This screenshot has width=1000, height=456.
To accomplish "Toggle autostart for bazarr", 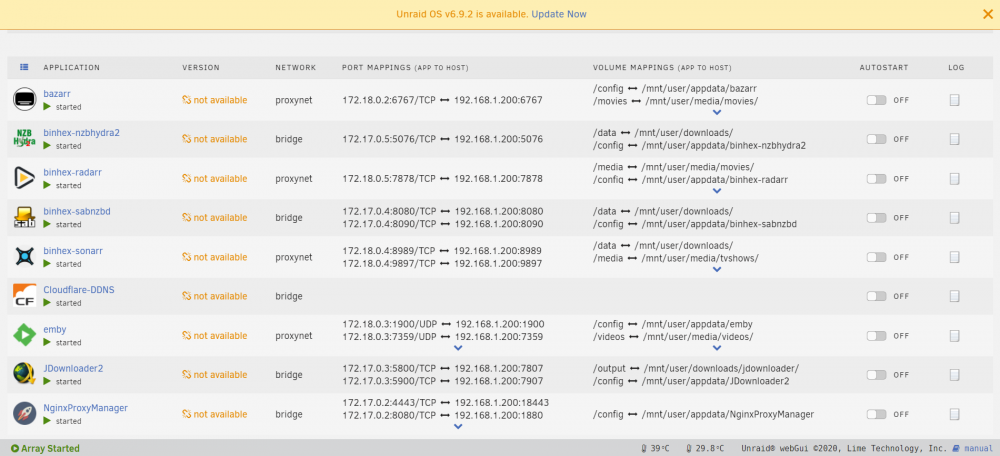I will [876, 100].
